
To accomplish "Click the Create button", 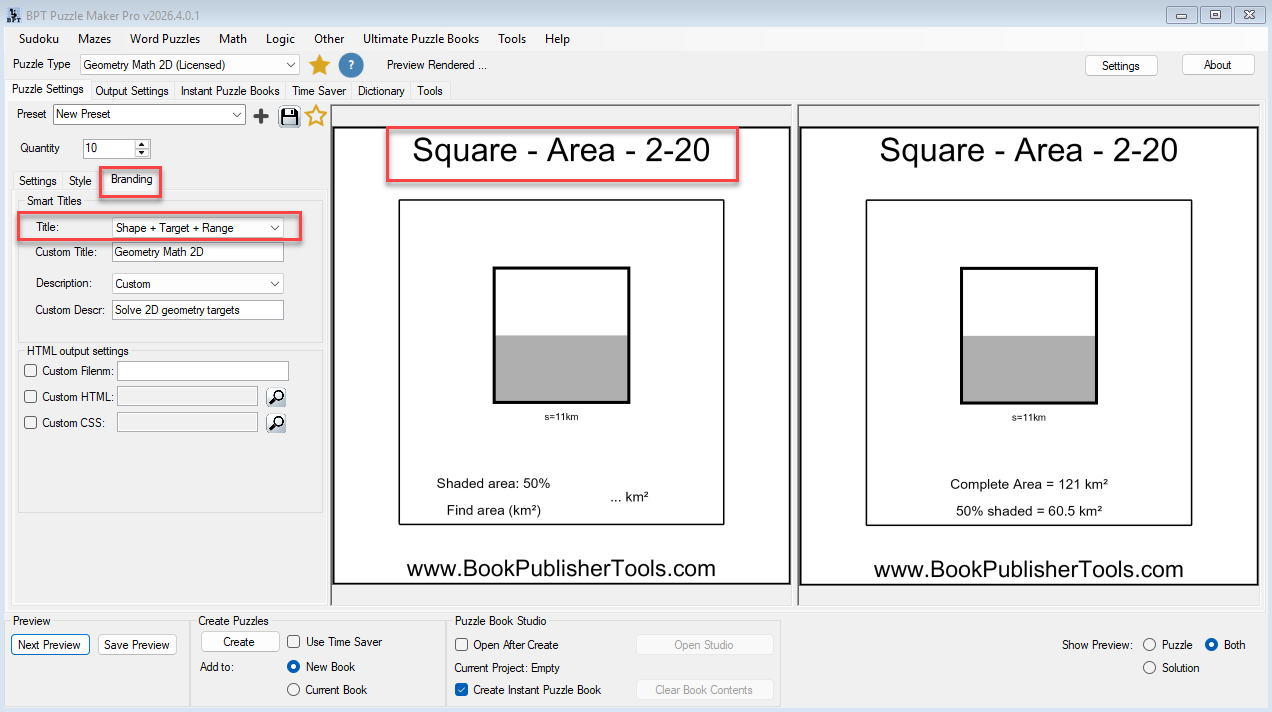I will click(x=239, y=642).
